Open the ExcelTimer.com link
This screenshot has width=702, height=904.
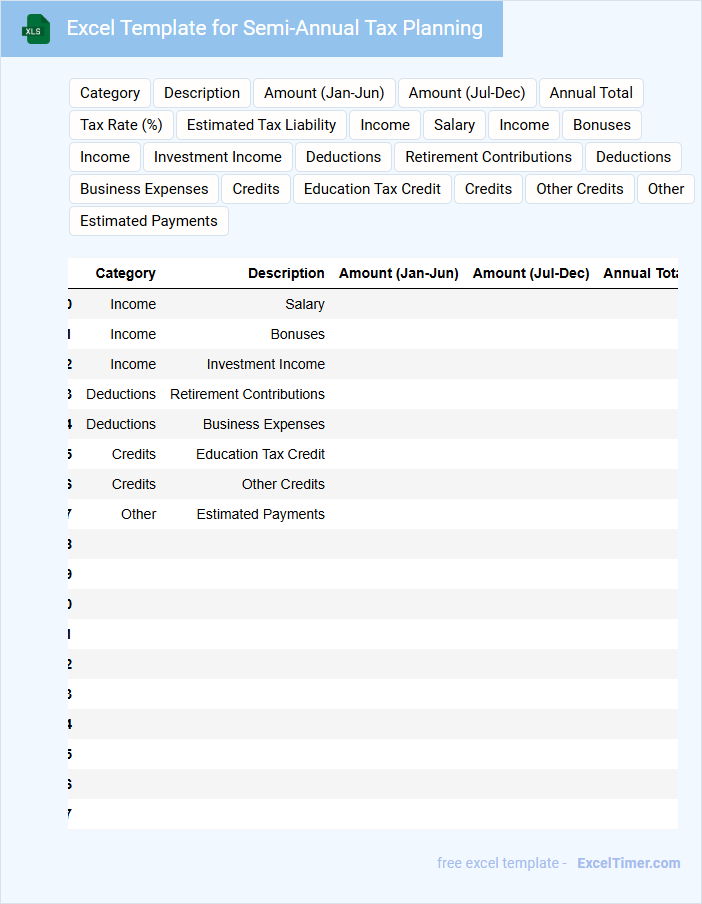pos(628,863)
